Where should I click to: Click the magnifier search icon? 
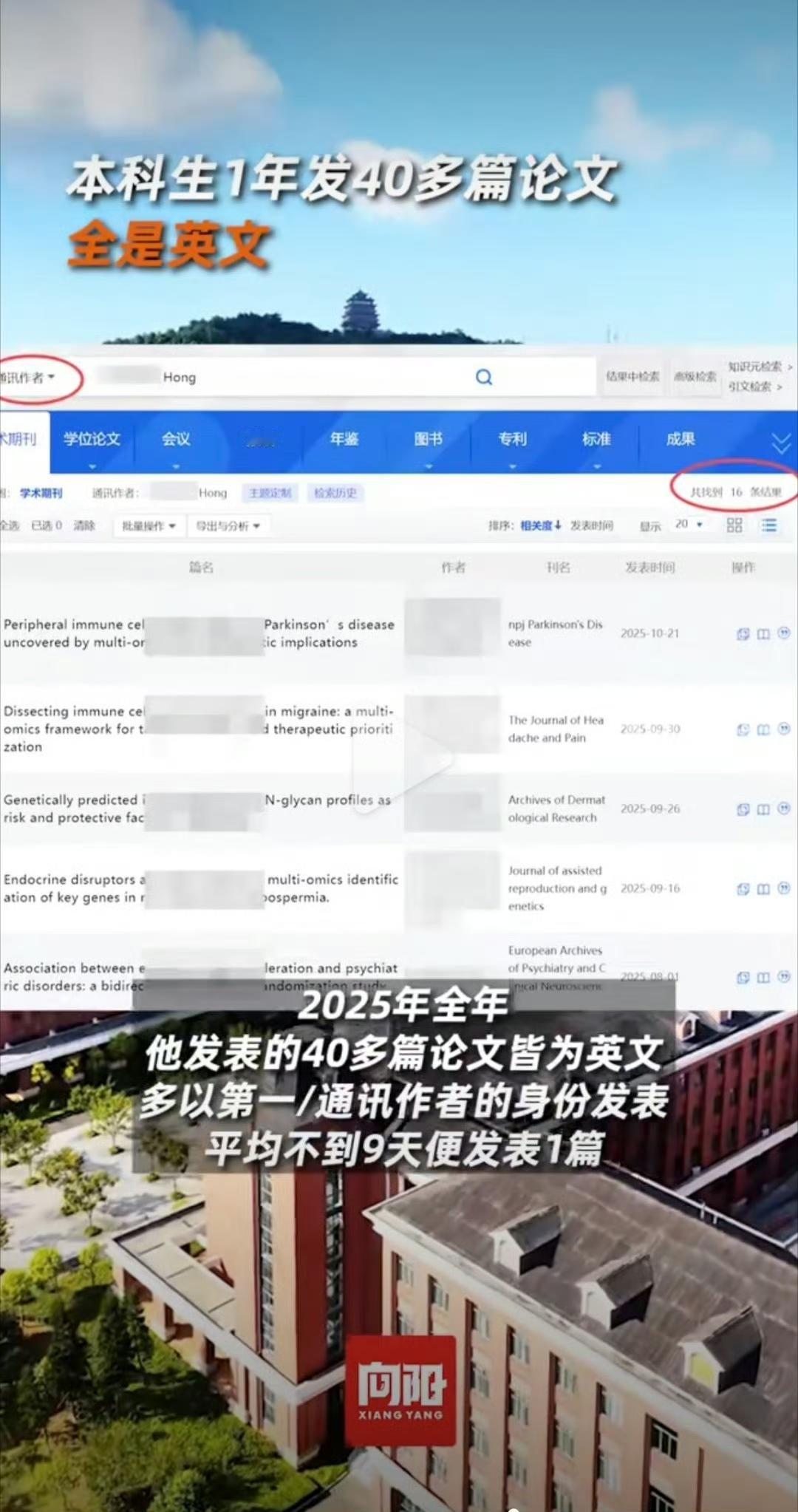click(x=484, y=377)
